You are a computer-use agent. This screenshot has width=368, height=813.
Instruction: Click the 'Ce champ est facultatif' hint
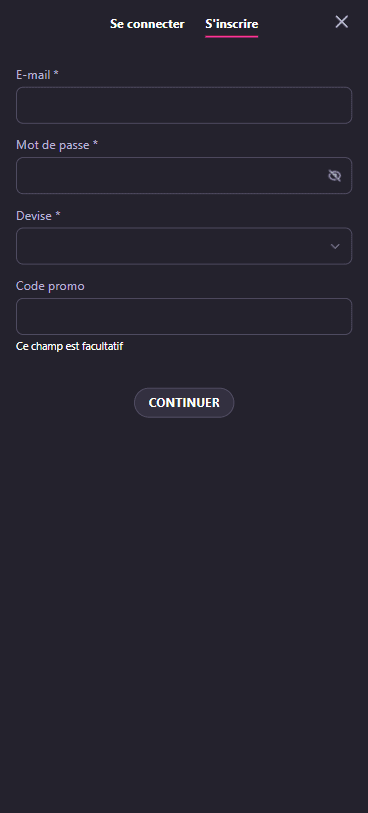[69, 346]
